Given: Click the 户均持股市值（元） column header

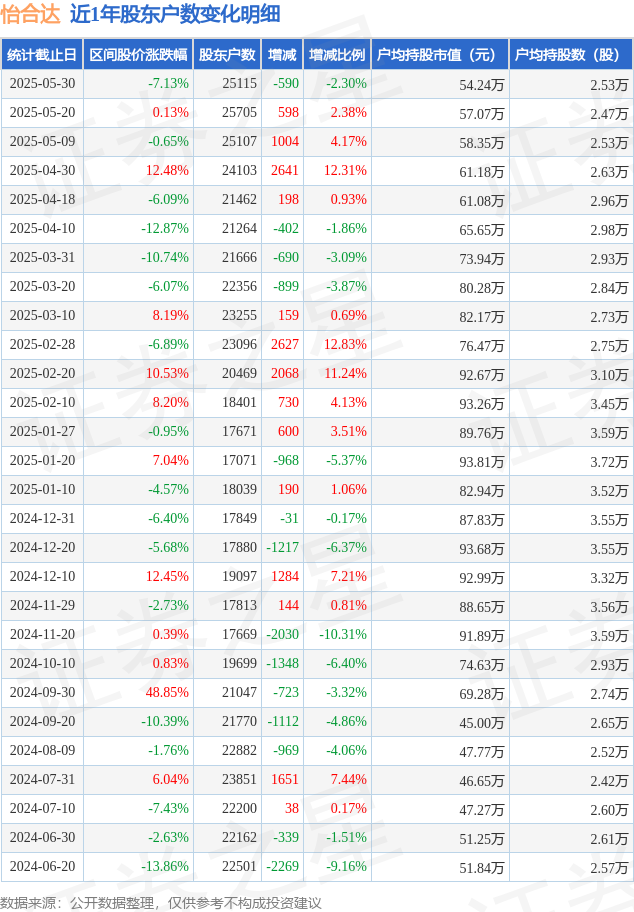Looking at the screenshot, I should (x=439, y=55).
